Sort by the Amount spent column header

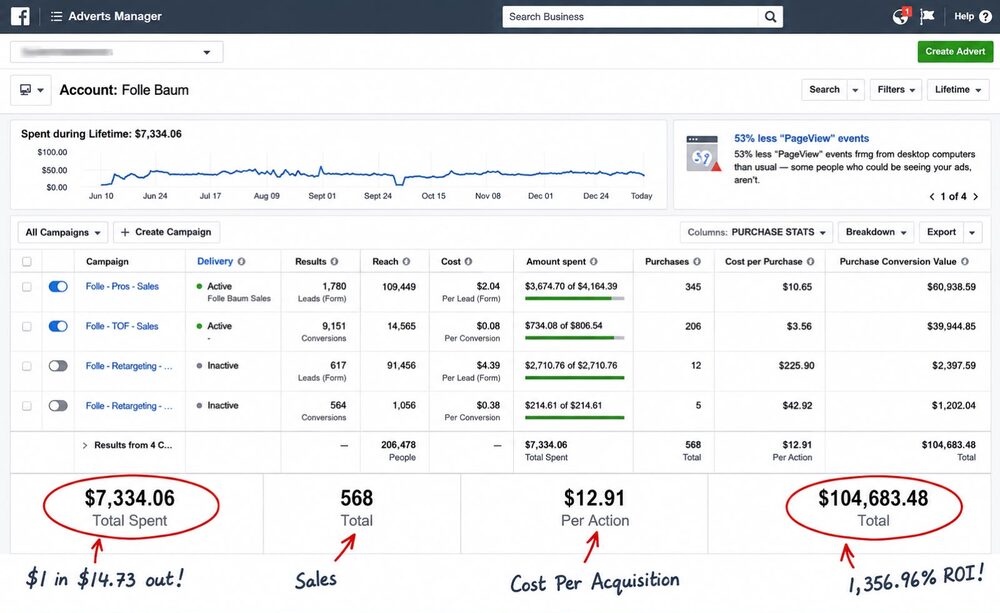coord(555,262)
